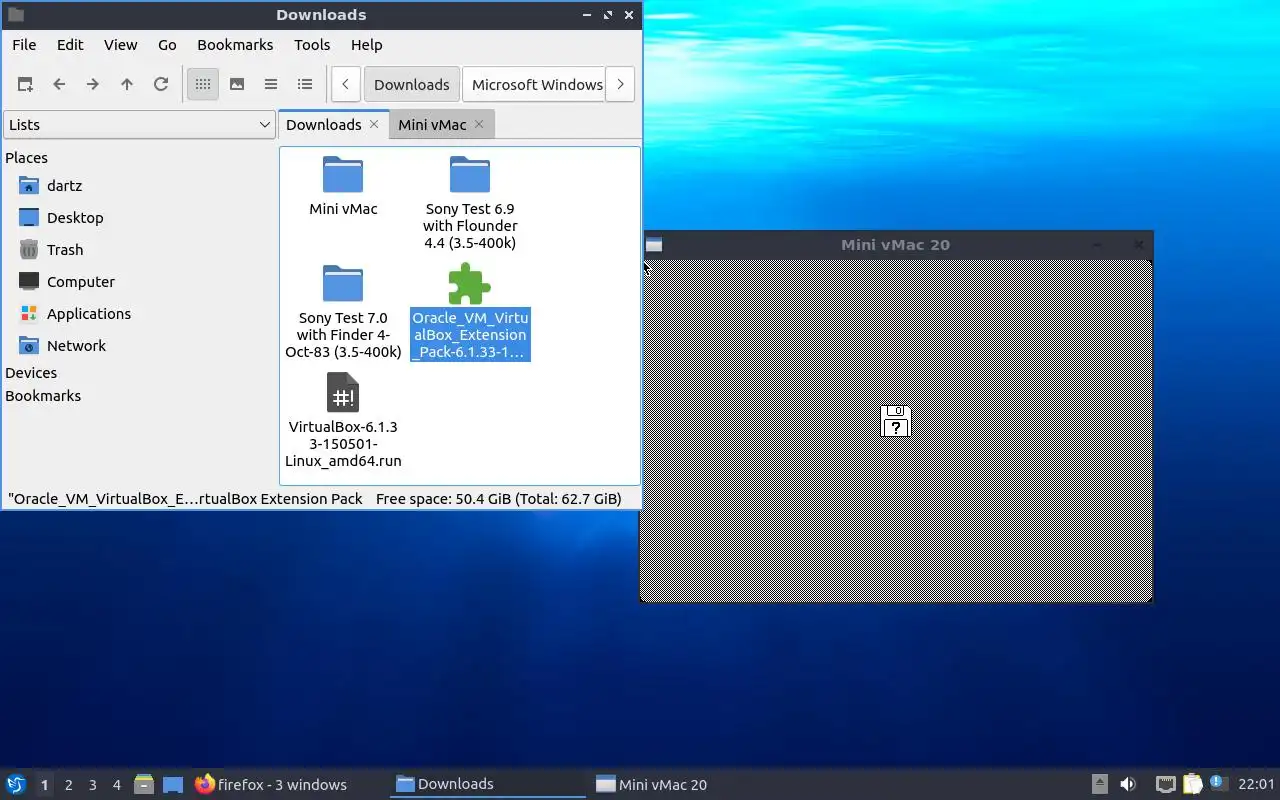Viewport: 1280px width, 800px height.
Task: Close the Mini vMac tab
Action: (479, 124)
